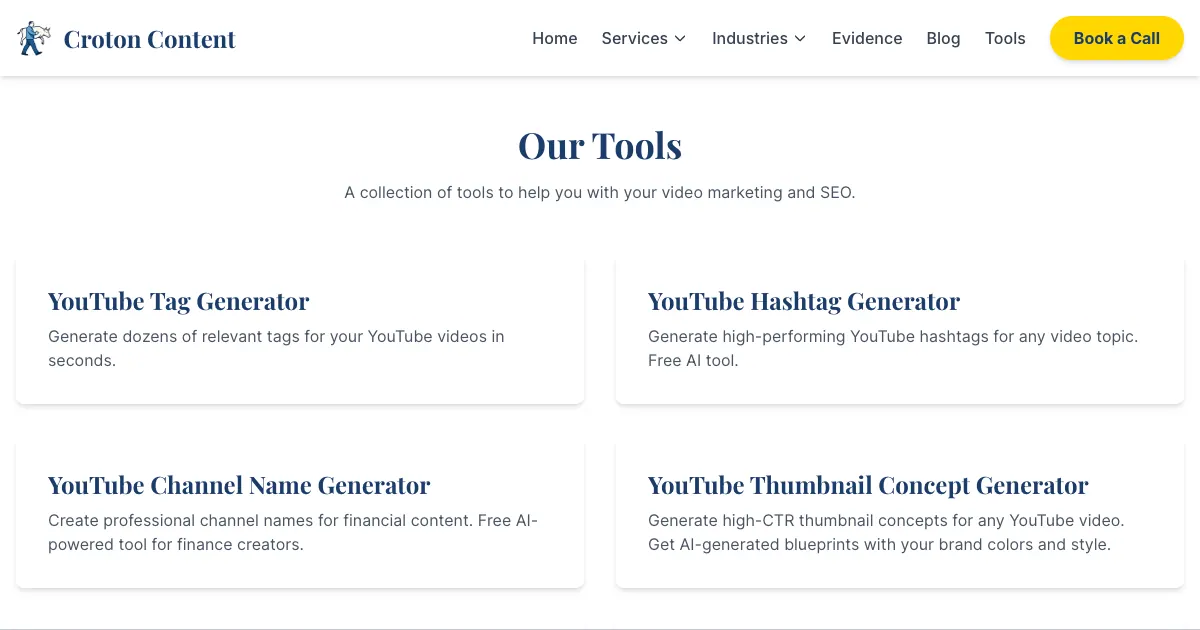Open the YouTube Thumbnail Concept Generator title link

[x=868, y=485]
